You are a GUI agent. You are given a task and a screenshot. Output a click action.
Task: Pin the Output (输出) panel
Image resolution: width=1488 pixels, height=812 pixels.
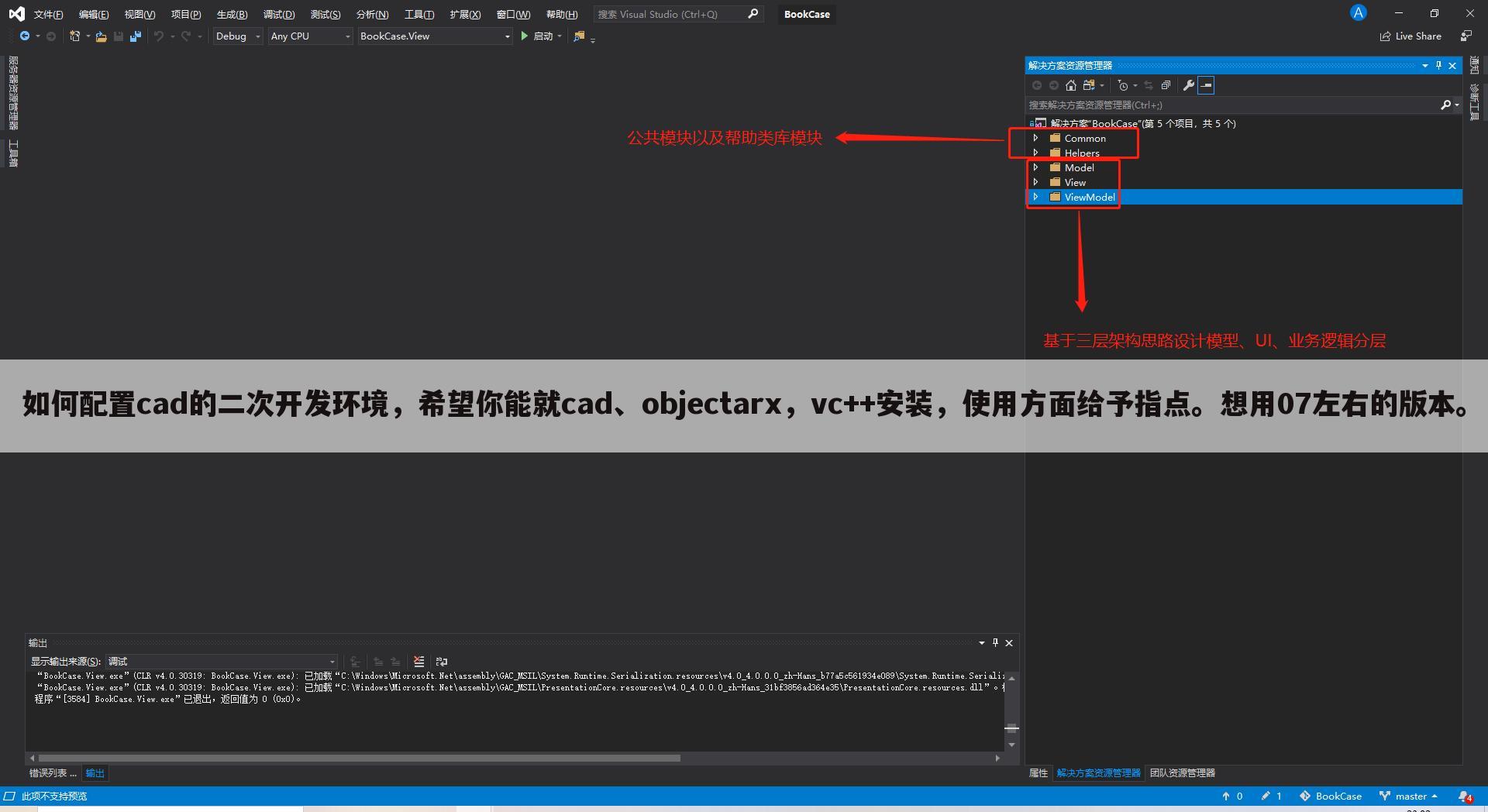[x=996, y=643]
